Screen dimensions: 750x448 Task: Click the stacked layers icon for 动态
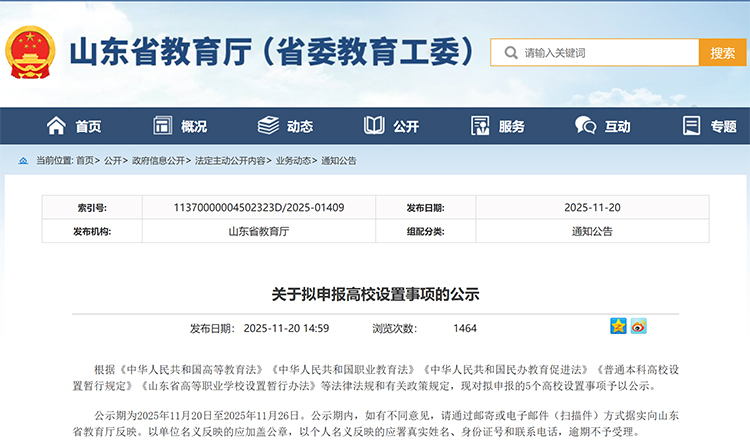[268, 126]
